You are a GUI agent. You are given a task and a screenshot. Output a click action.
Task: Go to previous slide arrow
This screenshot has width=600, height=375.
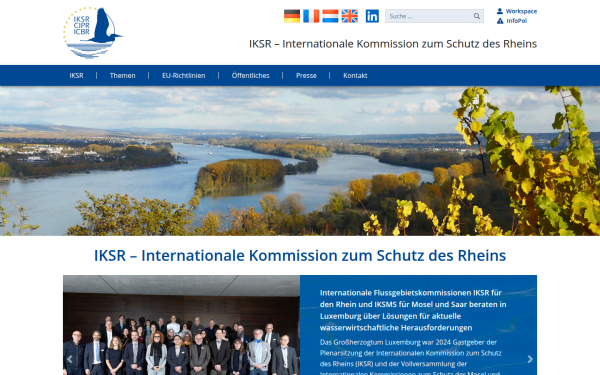(x=70, y=359)
